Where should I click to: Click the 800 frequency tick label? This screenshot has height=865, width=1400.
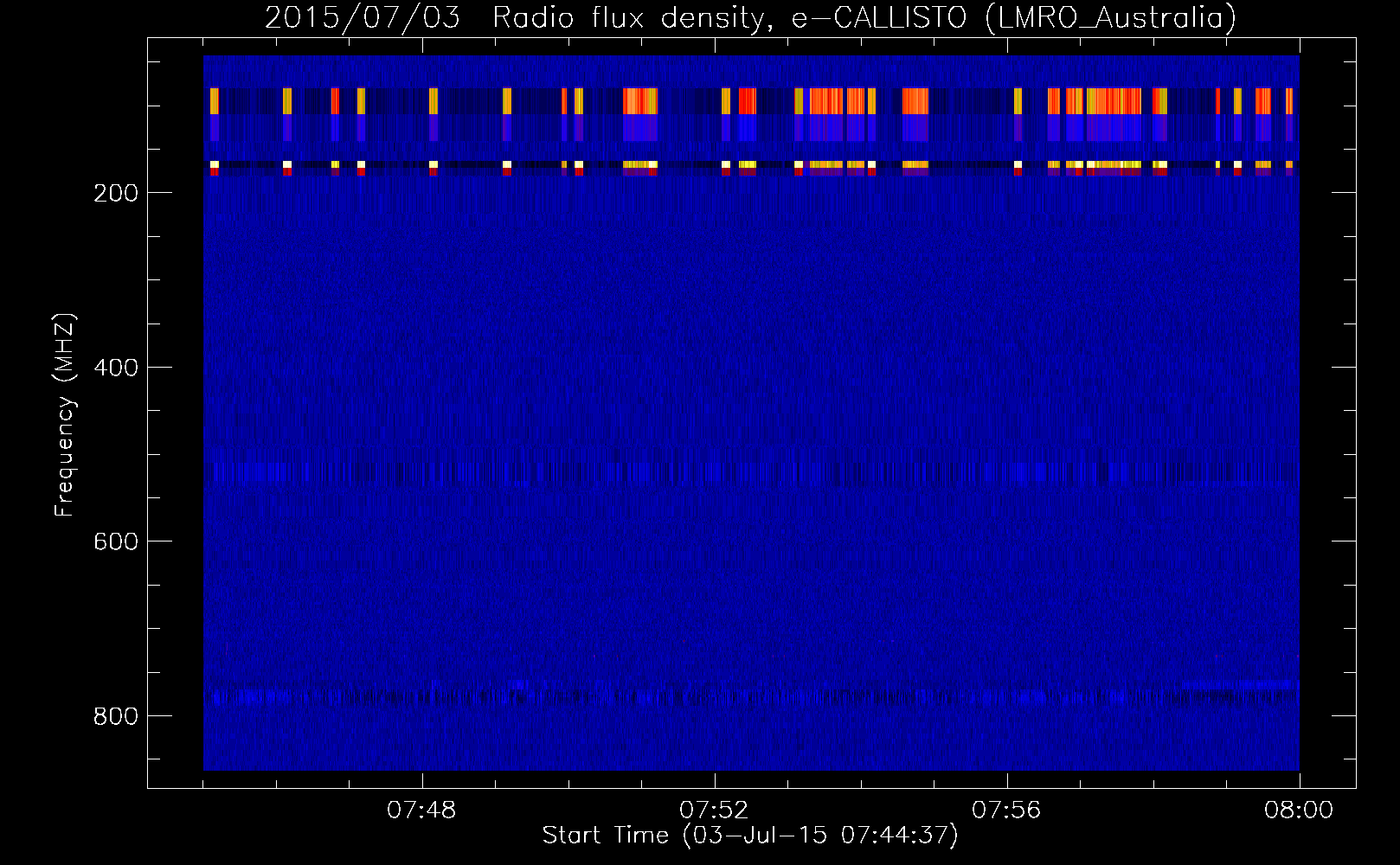[x=116, y=716]
